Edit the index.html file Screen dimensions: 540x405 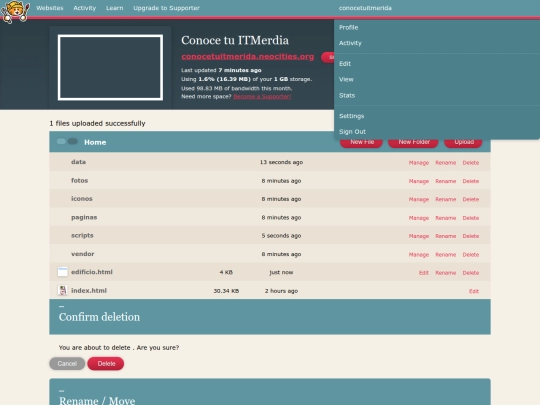pyautogui.click(x=474, y=291)
